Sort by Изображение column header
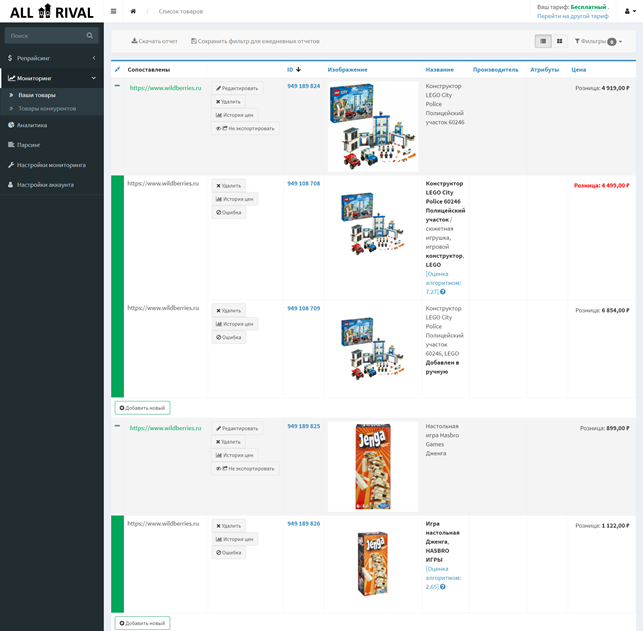 pyautogui.click(x=347, y=70)
